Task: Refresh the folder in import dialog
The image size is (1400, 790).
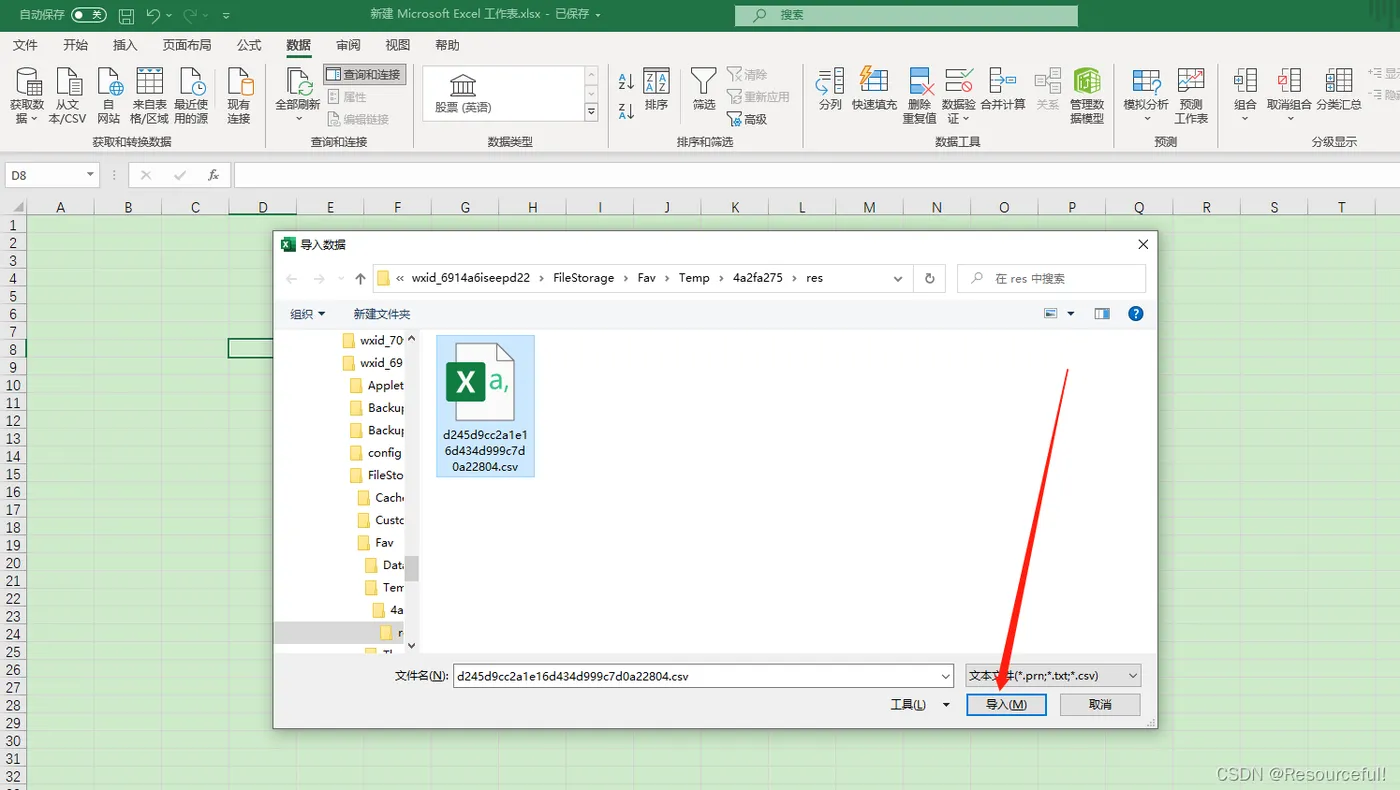Action: click(930, 278)
